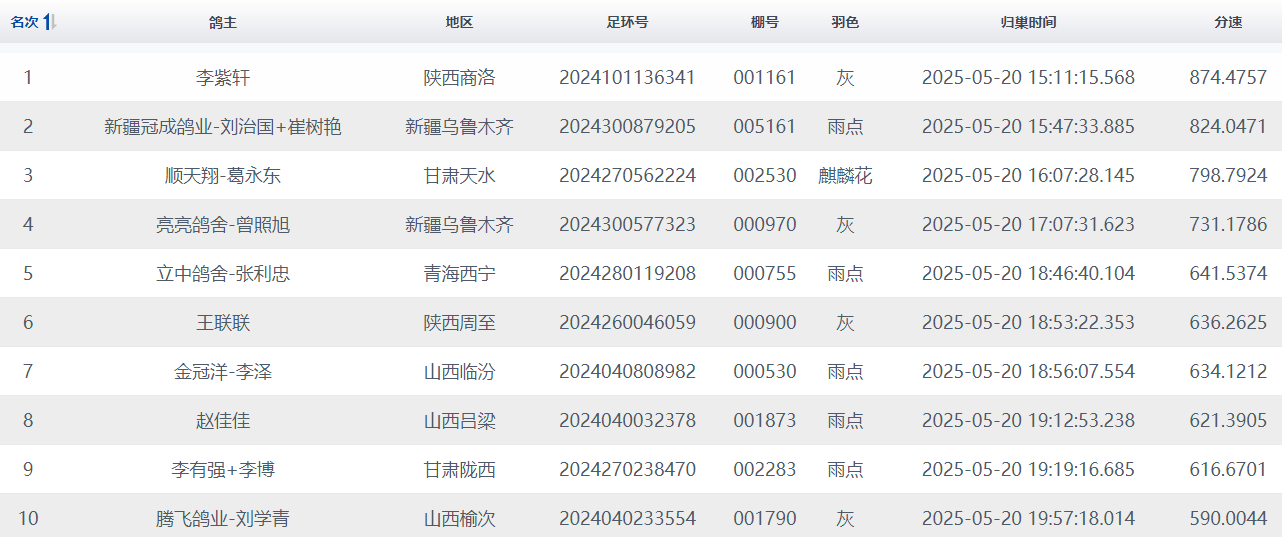Click return time 2025-05-20 19:12:53.238
Viewport: 1282px width, 537px height.
1028,421
